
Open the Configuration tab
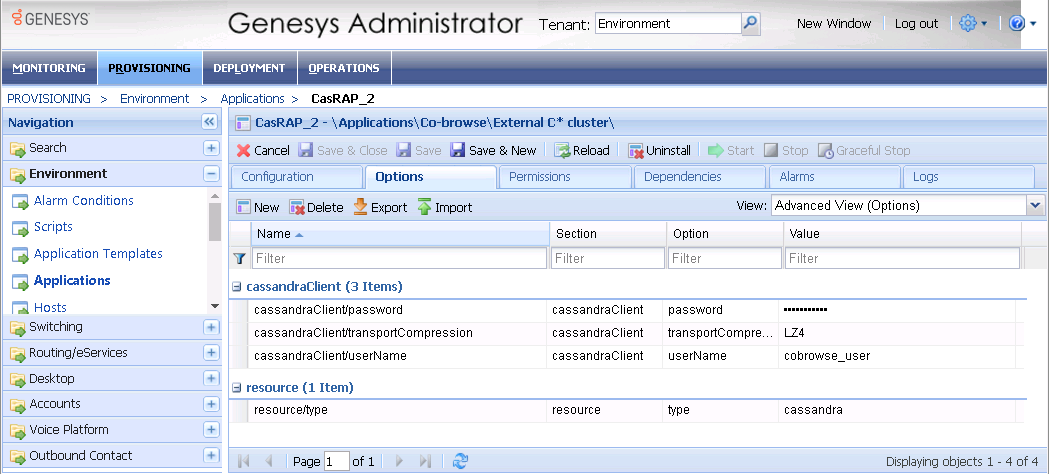296,177
